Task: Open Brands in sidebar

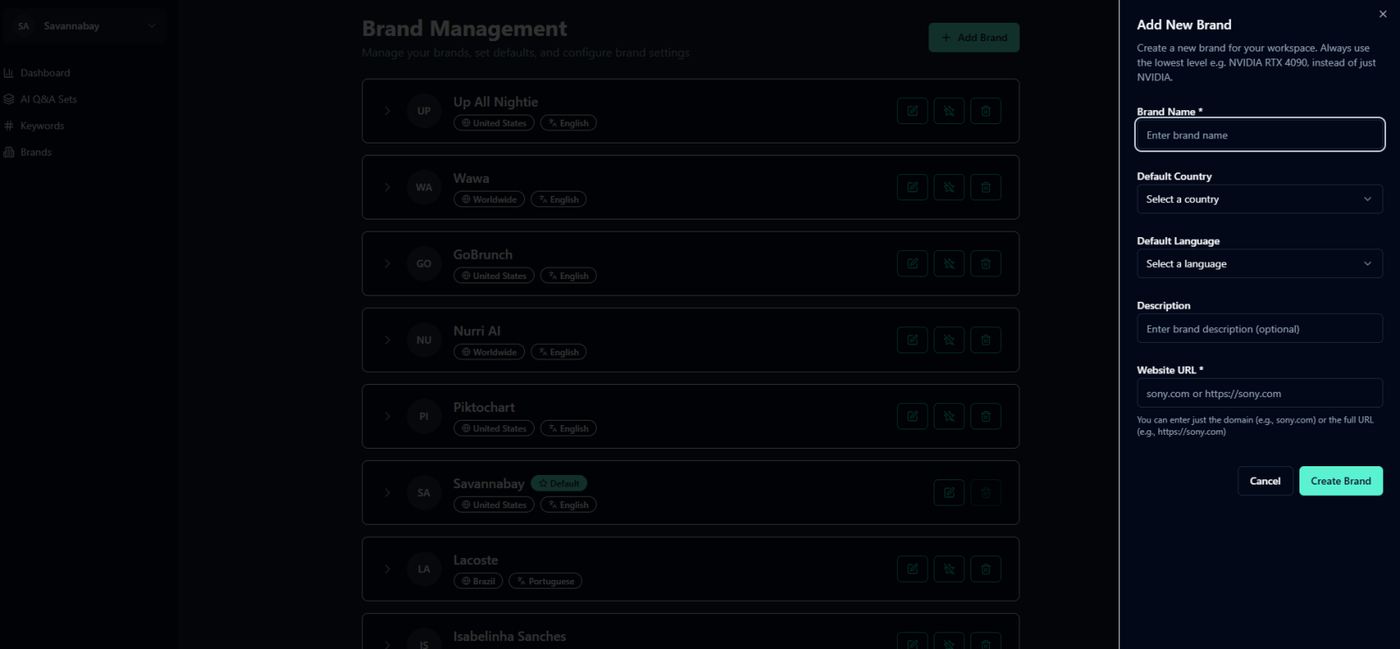Action: point(36,152)
